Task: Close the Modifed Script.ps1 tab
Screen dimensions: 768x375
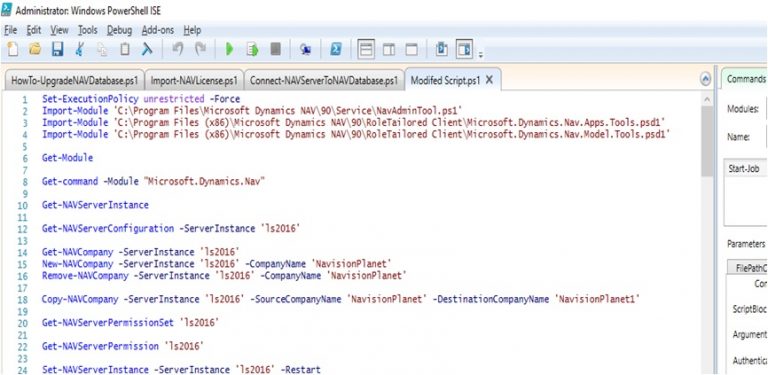Action: (489, 80)
